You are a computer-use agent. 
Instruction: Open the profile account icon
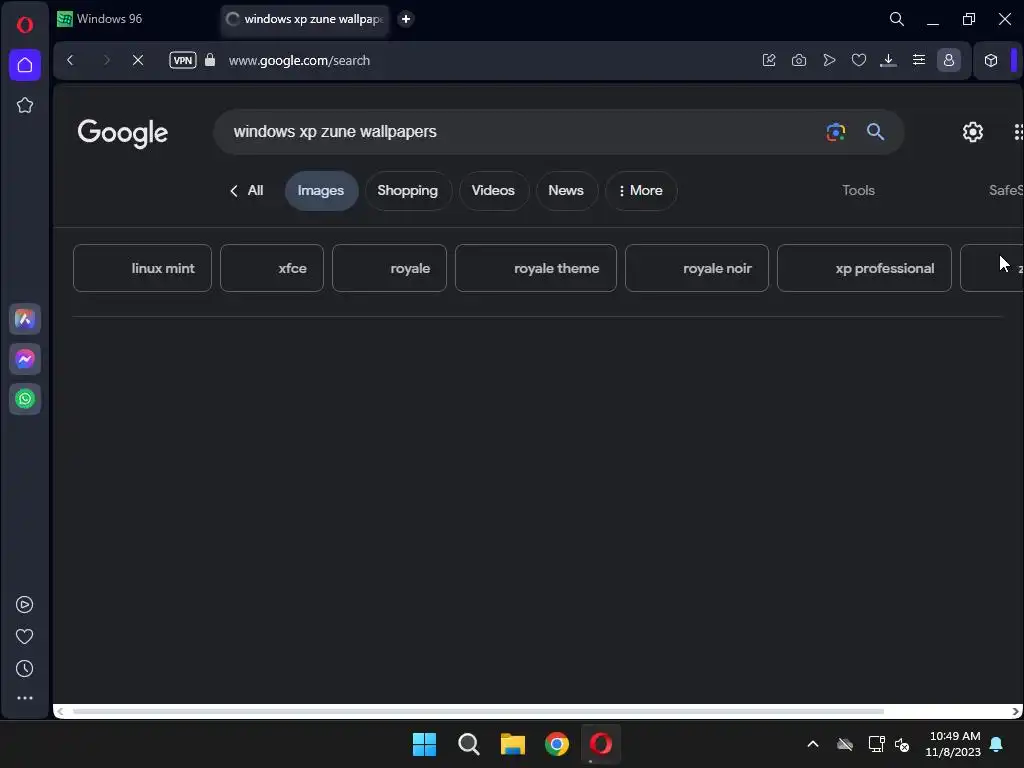point(949,60)
